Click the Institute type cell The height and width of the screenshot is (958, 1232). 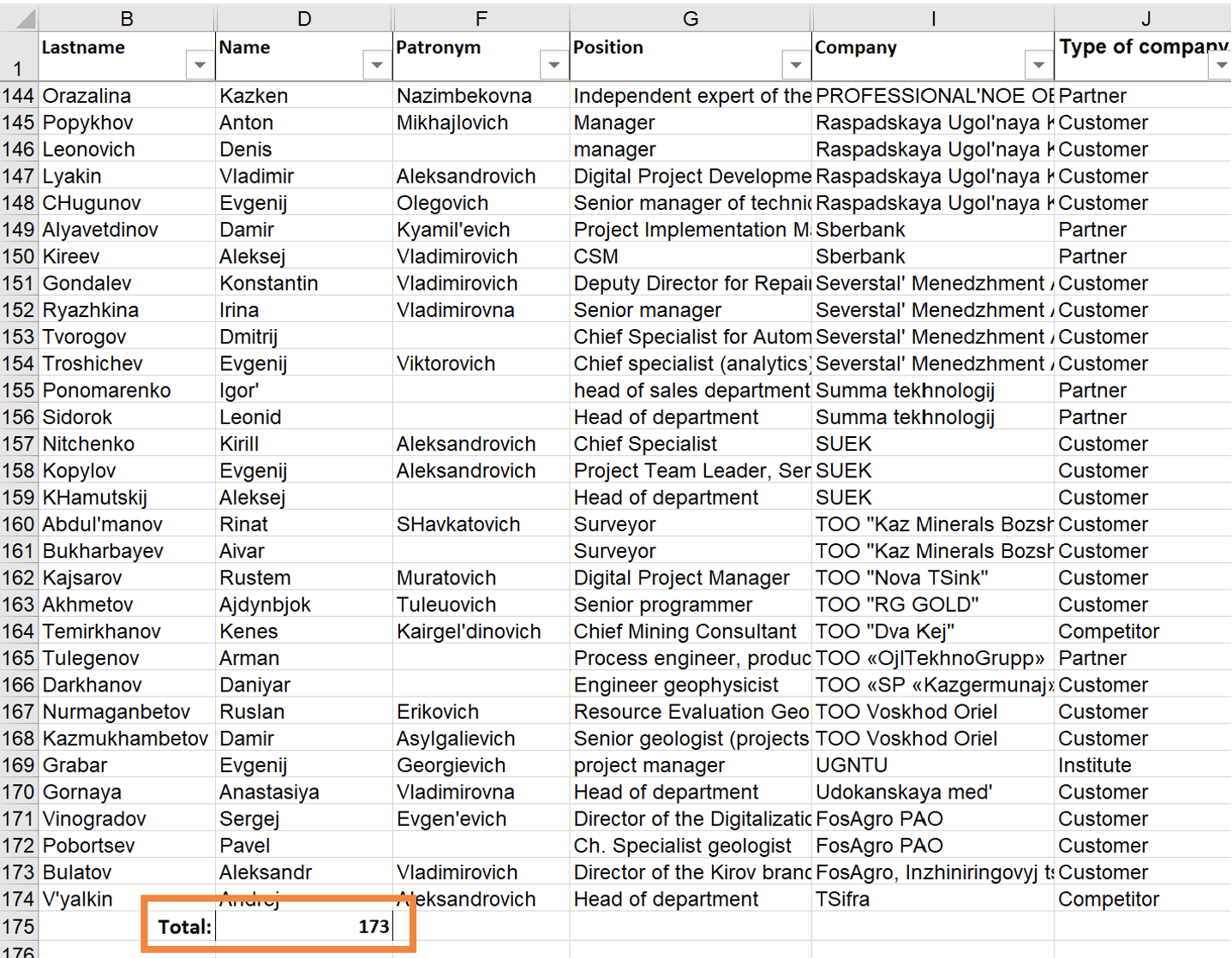(1144, 765)
